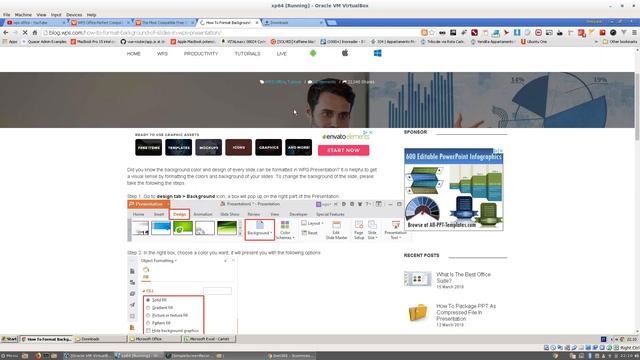The height and width of the screenshot is (360, 640).
Task: Click the Firefox icon in the host taskbar
Action: pos(38,356)
